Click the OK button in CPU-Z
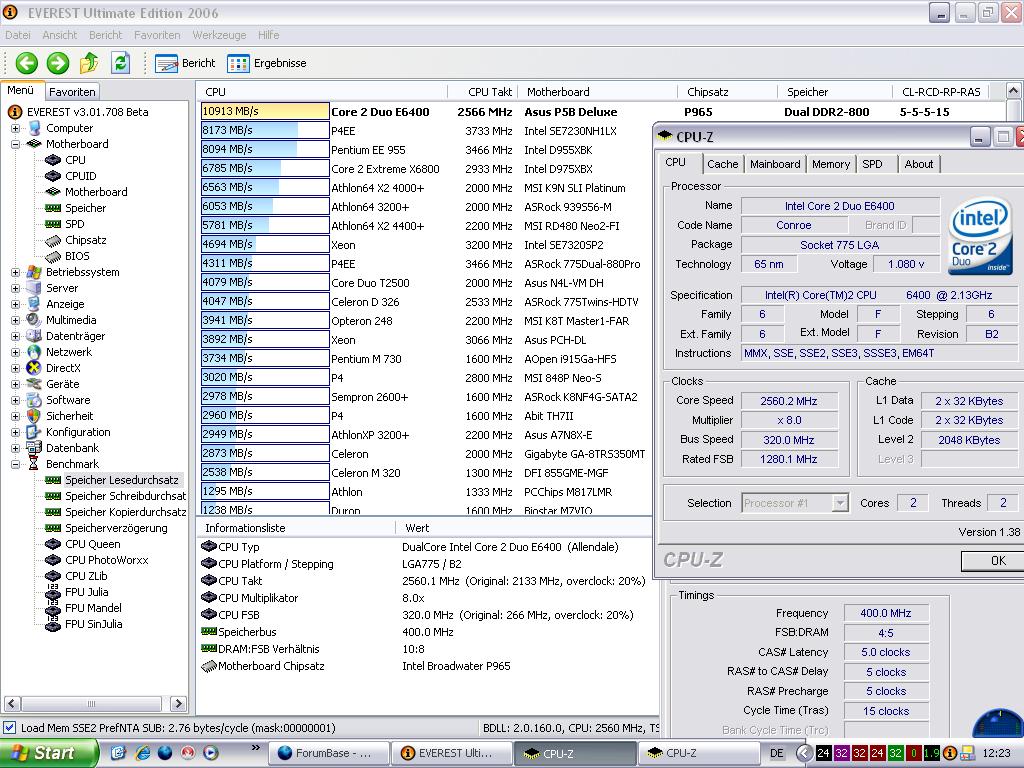Viewport: 1024px width, 768px height. [x=996, y=561]
